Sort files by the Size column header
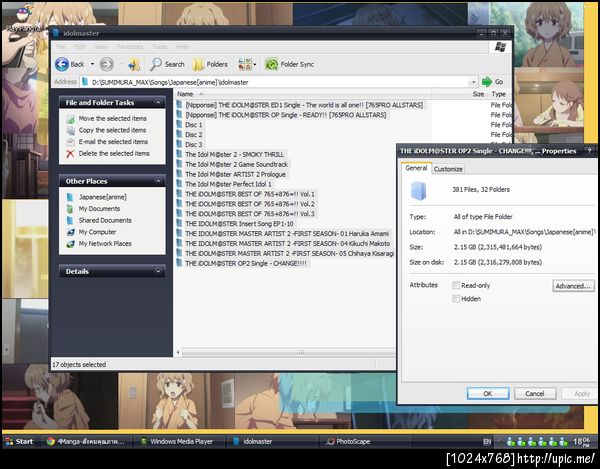The width and height of the screenshot is (600, 469). pyautogui.click(x=478, y=94)
